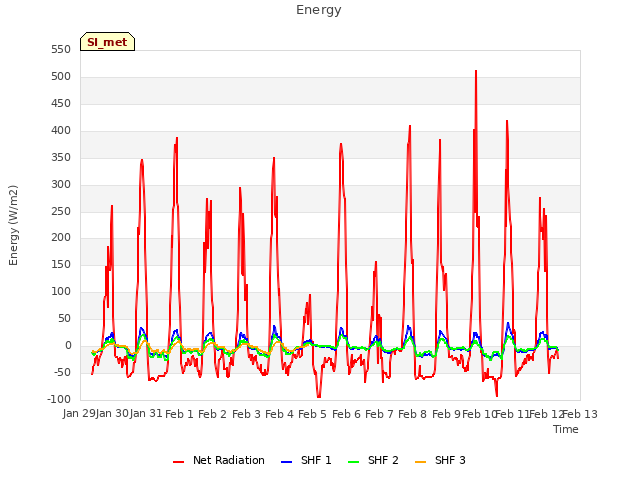
Task: Click the 0 y-axis tick label
Action: 68,346
